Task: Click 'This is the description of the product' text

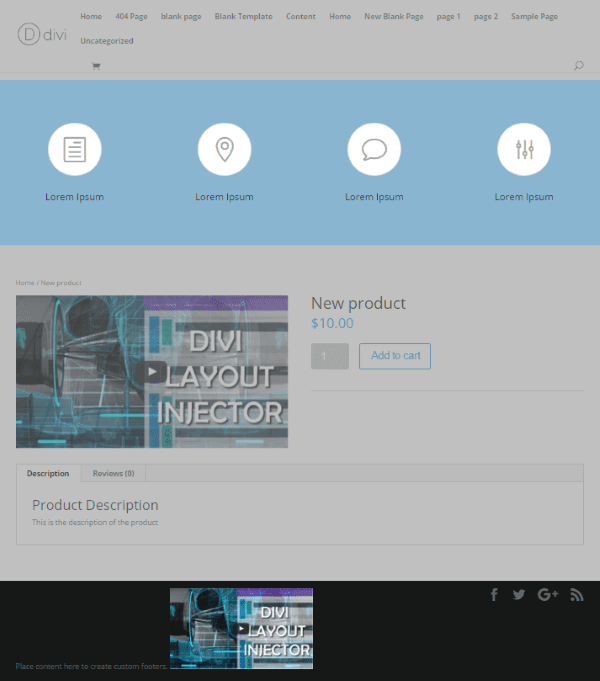Action: 95,522
